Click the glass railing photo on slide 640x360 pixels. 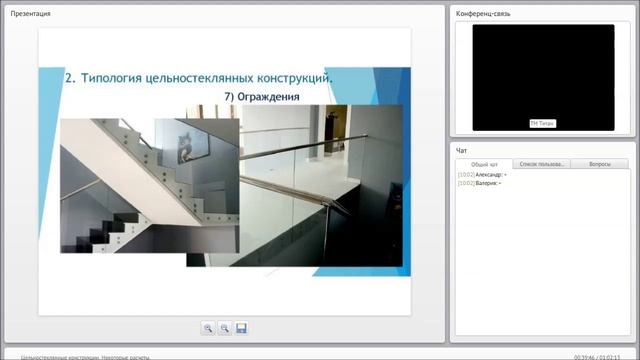pyautogui.click(x=321, y=186)
